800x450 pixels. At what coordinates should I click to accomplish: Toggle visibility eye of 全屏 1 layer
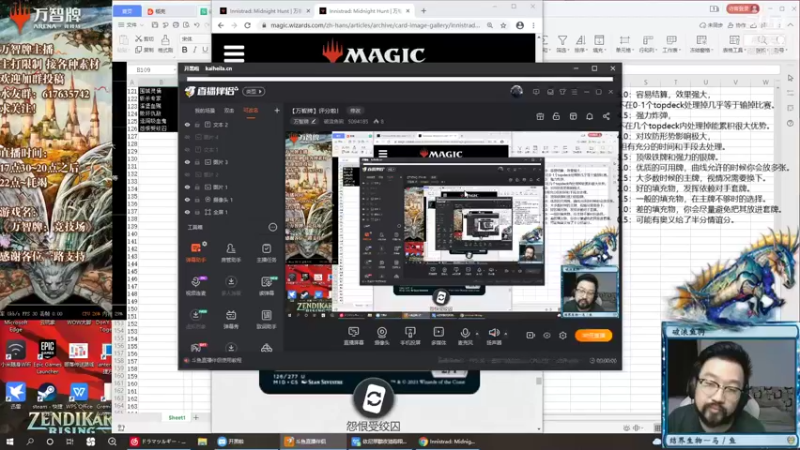pos(187,212)
